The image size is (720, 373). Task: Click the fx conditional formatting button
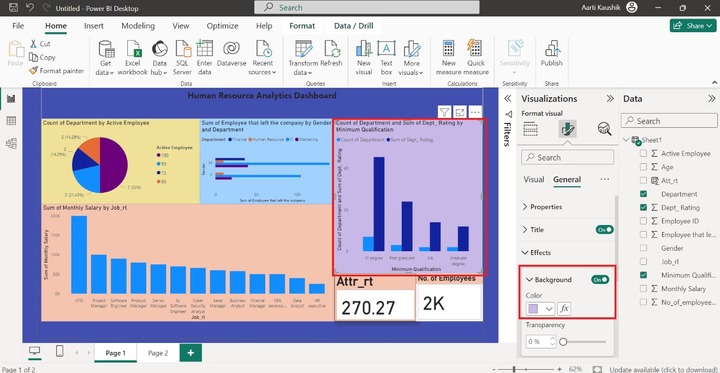tap(564, 309)
